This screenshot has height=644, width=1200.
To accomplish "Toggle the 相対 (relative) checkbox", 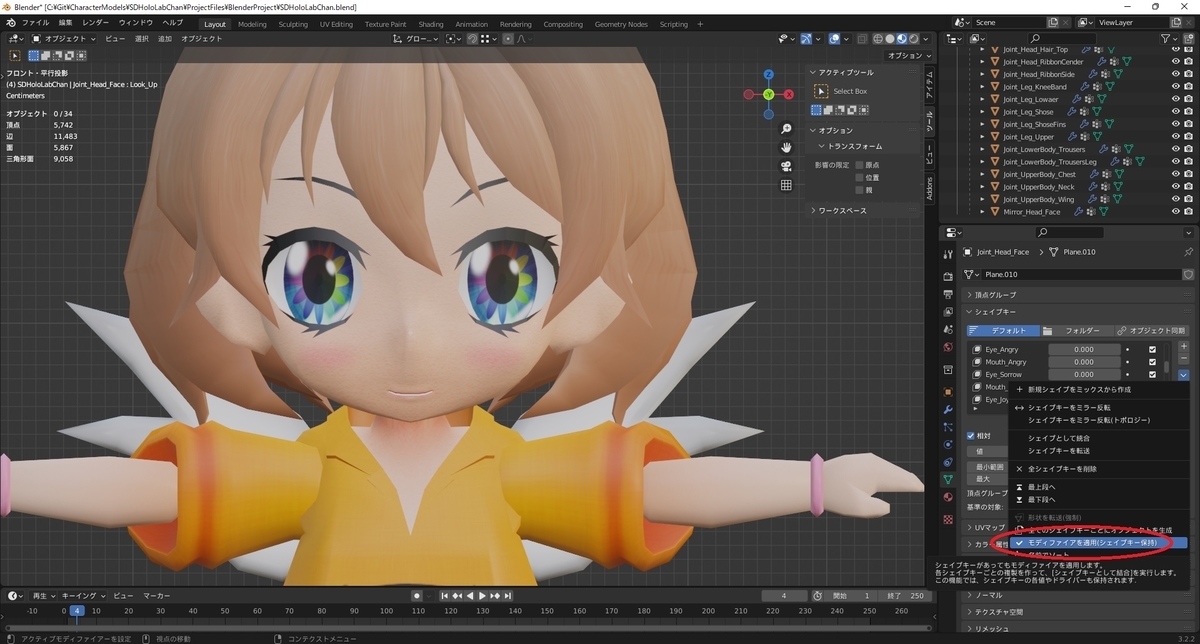I will tap(970, 436).
